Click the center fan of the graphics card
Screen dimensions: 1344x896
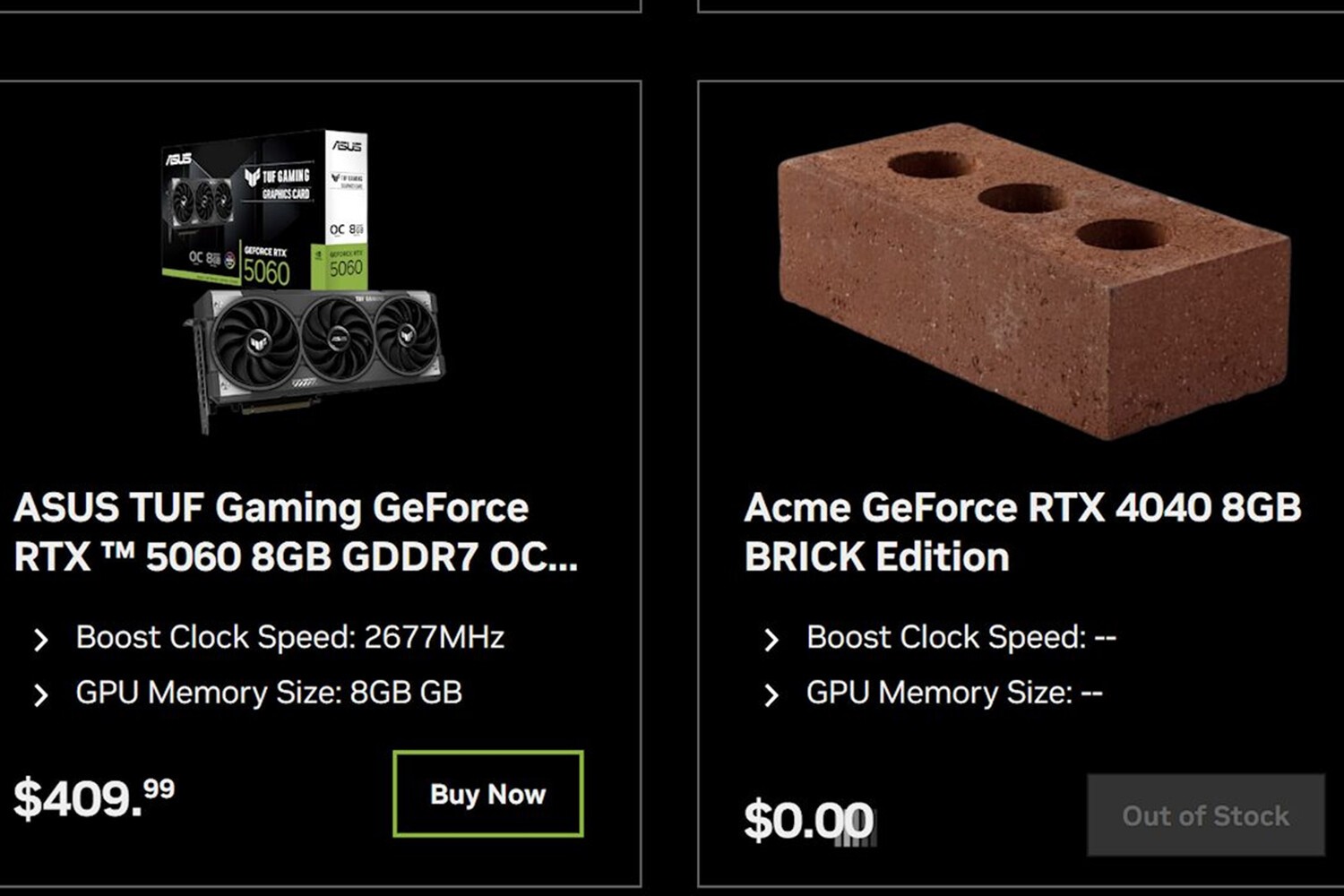pos(338,340)
